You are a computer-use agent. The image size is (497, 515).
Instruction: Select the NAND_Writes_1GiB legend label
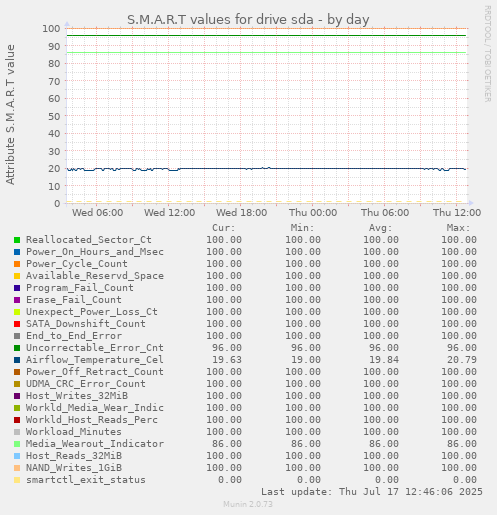74,468
